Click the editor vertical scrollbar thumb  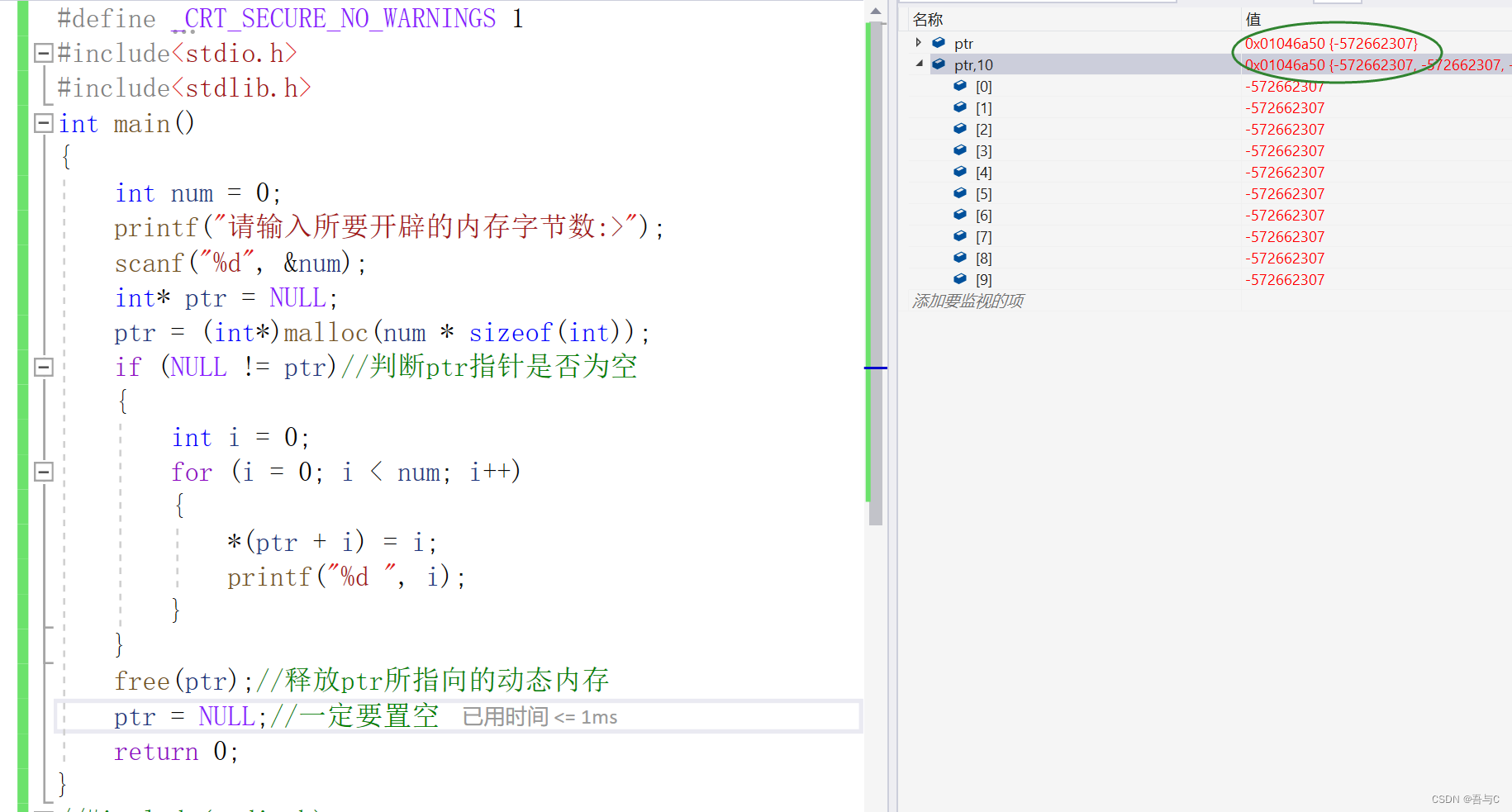(x=875, y=273)
